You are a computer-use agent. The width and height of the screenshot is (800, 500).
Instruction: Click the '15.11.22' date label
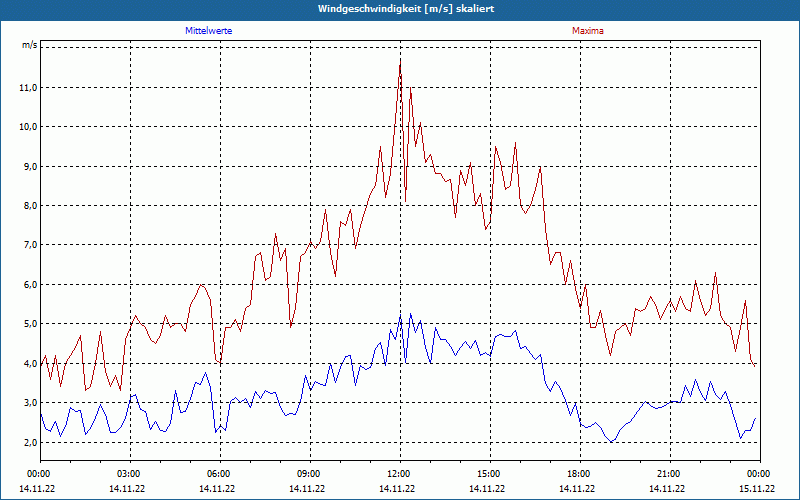pyautogui.click(x=757, y=488)
